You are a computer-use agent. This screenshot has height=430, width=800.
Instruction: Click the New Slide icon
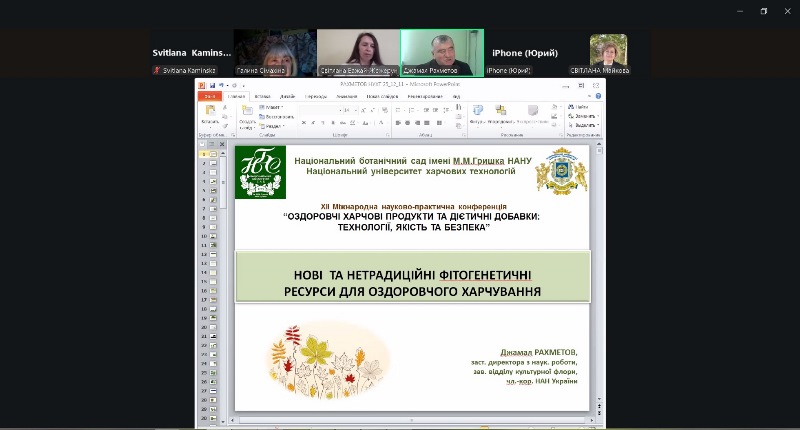click(x=247, y=112)
